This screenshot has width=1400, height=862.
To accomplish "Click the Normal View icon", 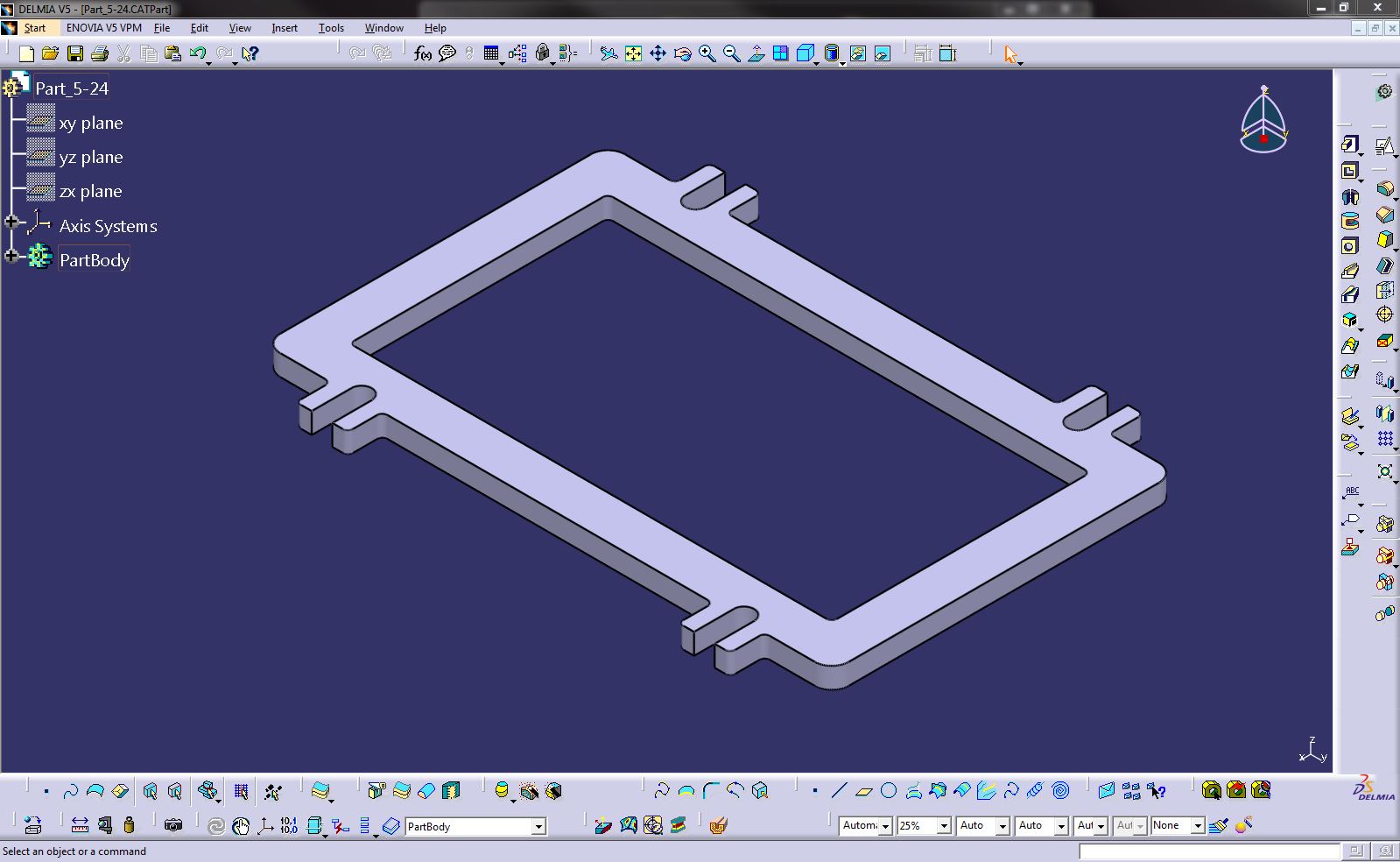I will pyautogui.click(x=756, y=53).
